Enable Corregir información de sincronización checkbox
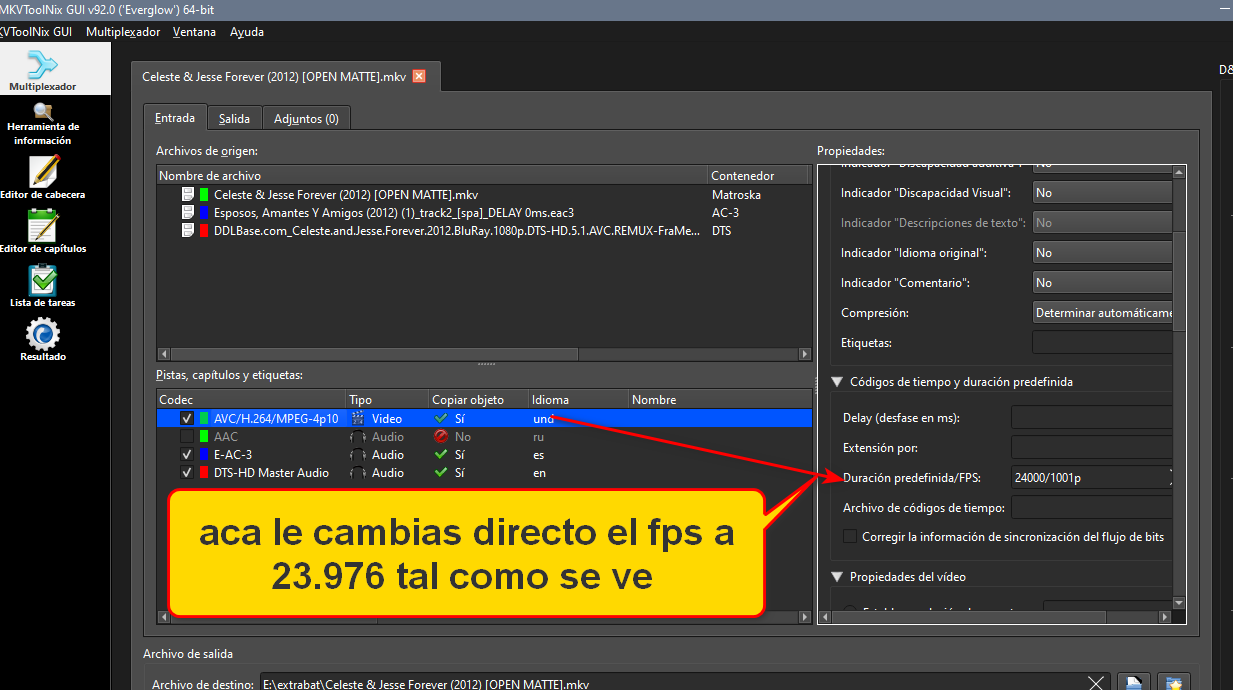This screenshot has width=1233, height=690. click(x=850, y=537)
